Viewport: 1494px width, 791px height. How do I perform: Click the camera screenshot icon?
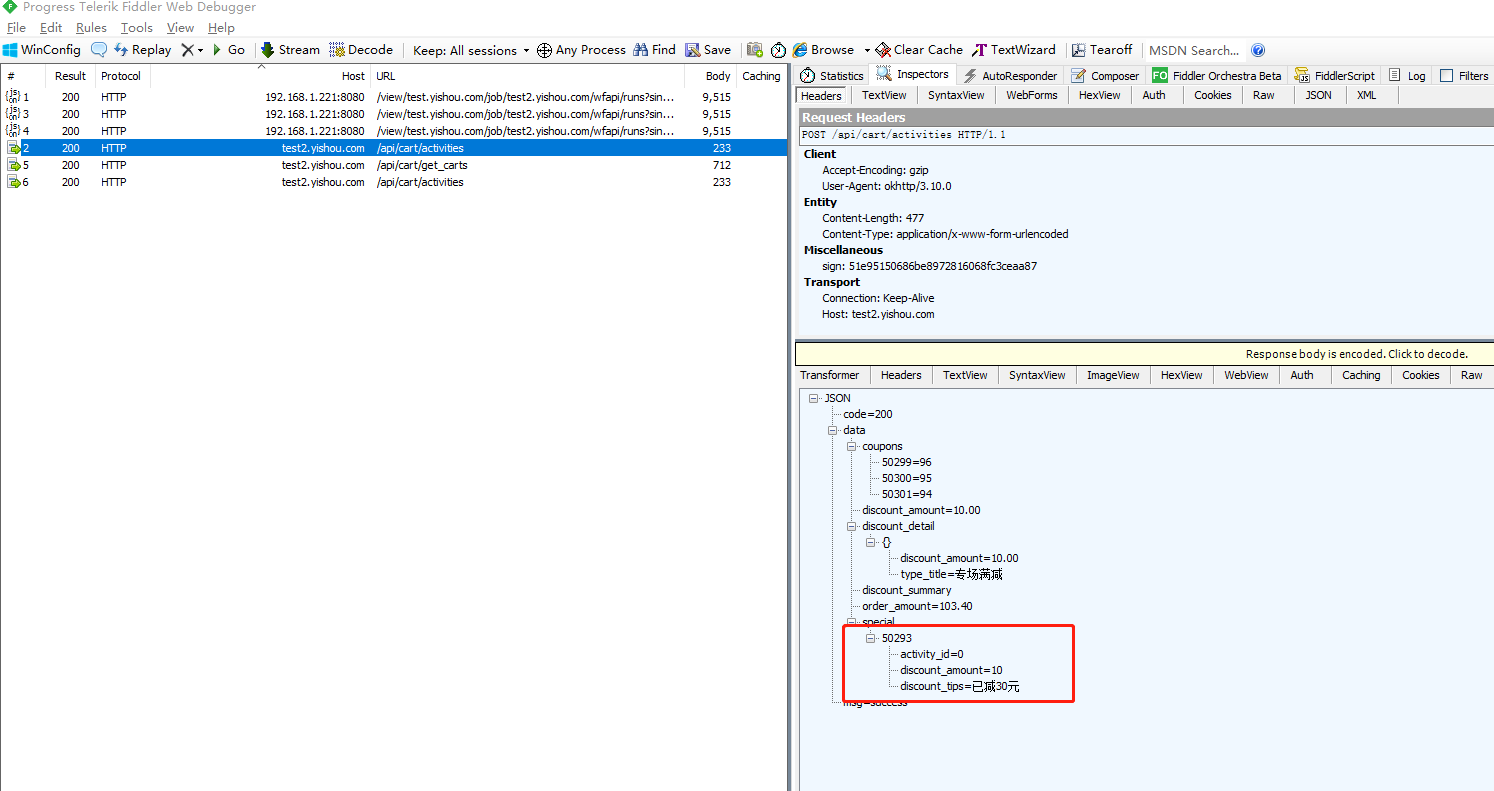755,50
